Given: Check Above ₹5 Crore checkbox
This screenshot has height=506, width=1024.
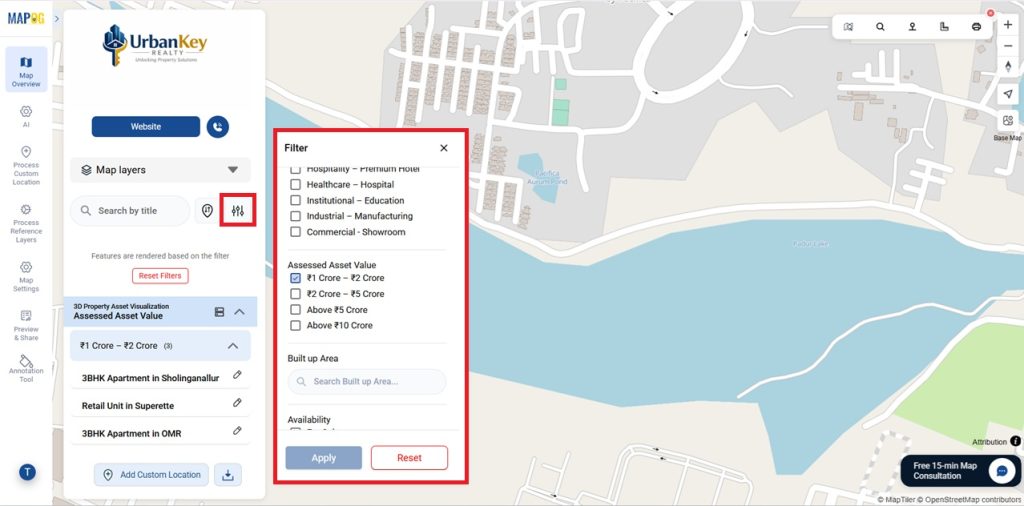Looking at the screenshot, I should pos(295,309).
